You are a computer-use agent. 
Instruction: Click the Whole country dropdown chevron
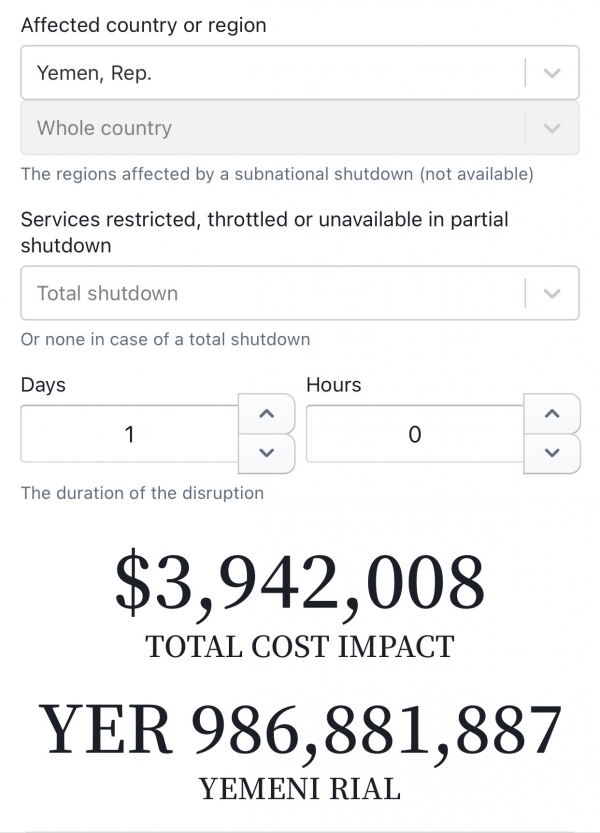tap(552, 128)
